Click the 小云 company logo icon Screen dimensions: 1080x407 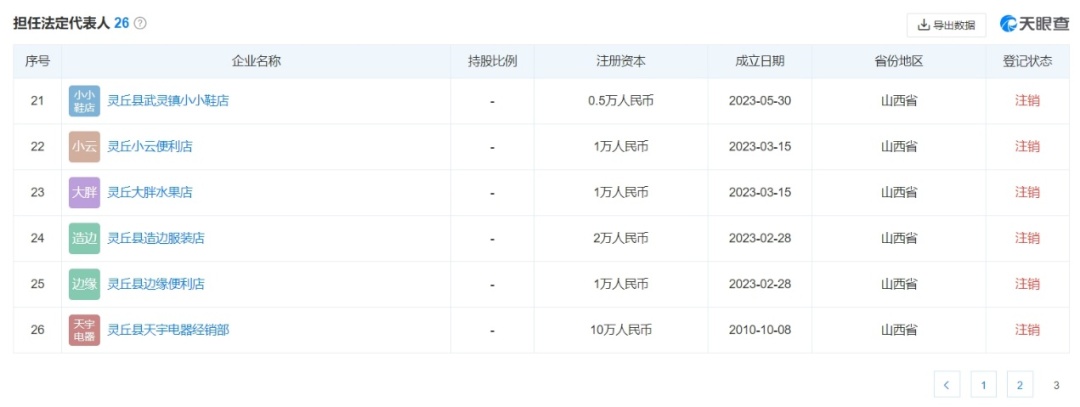coord(84,147)
